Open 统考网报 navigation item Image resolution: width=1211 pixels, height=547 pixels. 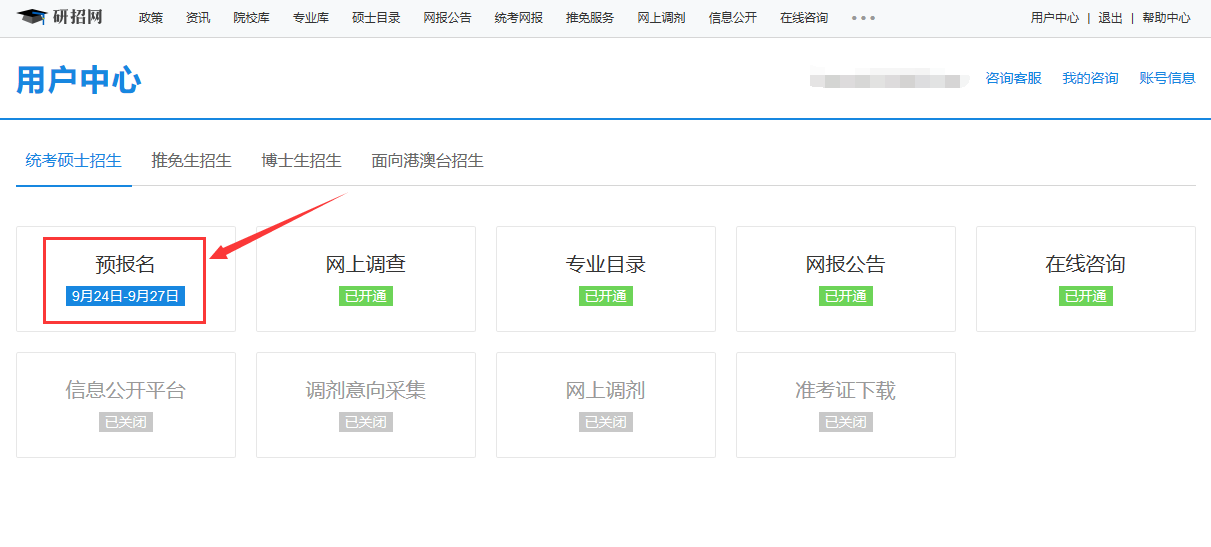pos(518,18)
